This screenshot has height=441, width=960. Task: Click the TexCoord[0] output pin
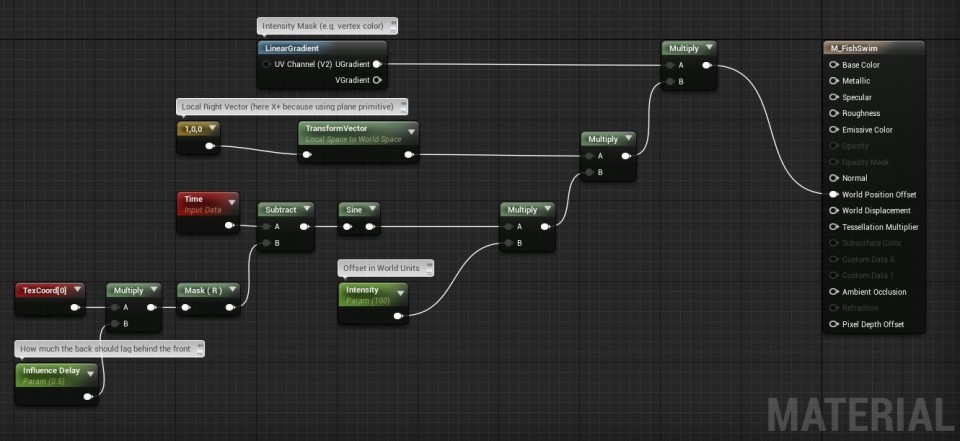point(75,307)
